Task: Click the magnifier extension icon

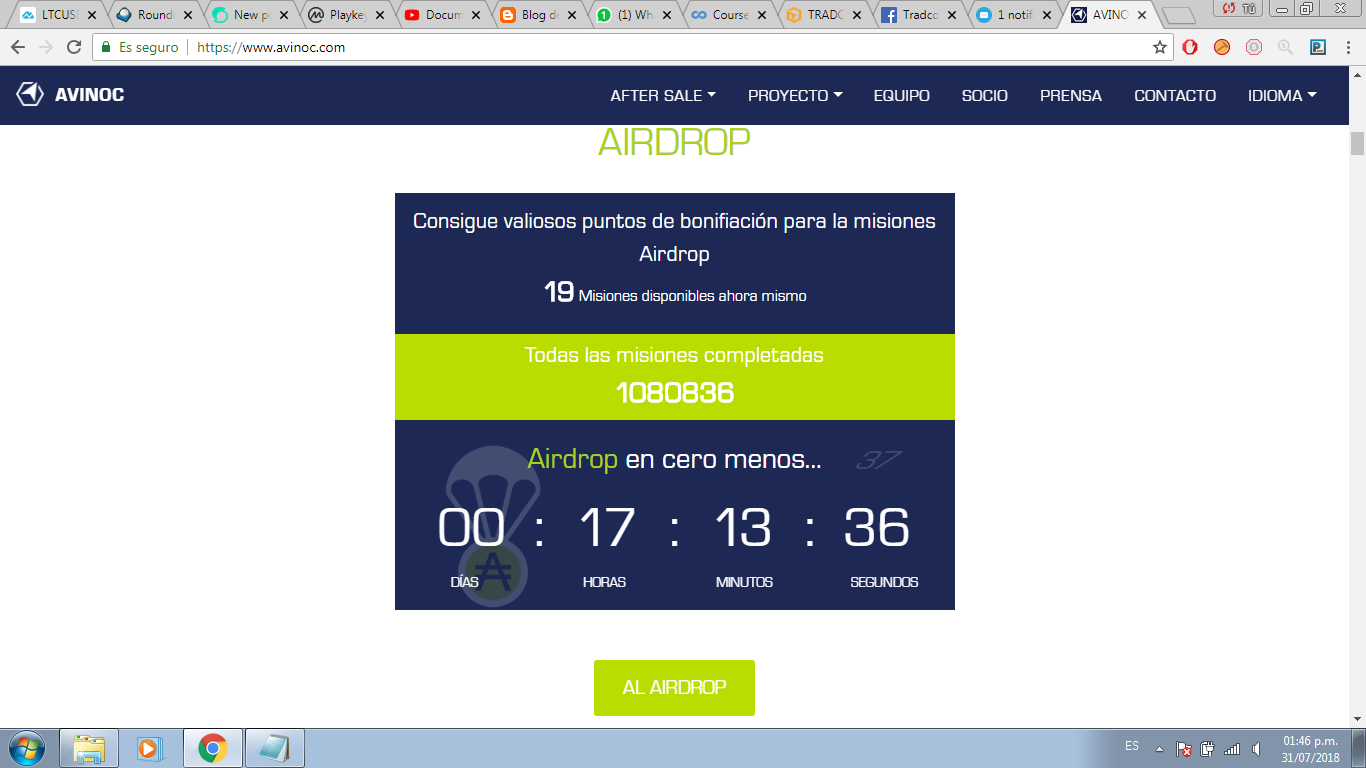Action: pos(1286,47)
